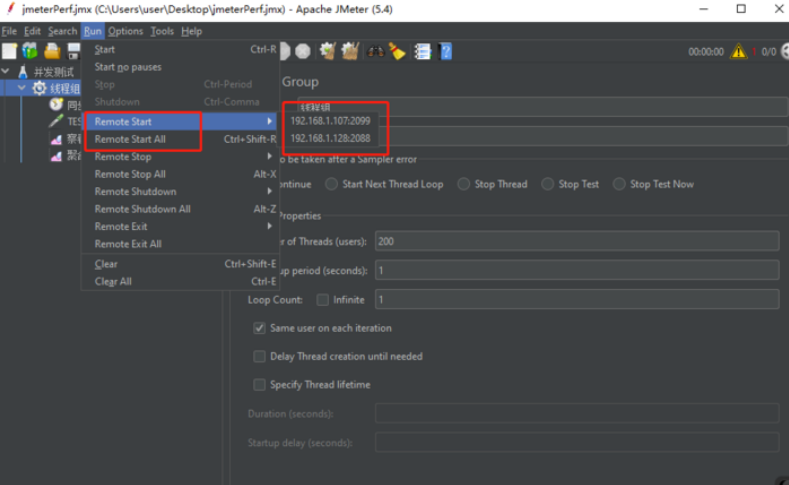Select the Stop Thread radio button
Screen dimensions: 789x485
click(x=463, y=184)
